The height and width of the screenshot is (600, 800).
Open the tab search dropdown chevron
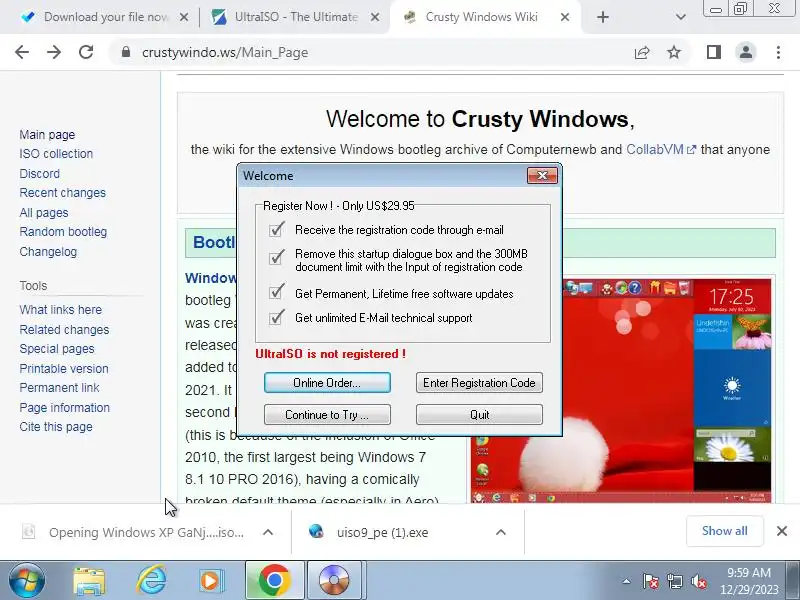[x=680, y=17]
